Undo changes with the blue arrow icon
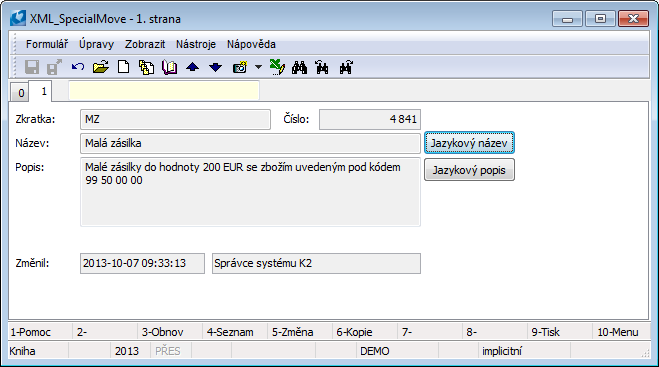 point(78,67)
